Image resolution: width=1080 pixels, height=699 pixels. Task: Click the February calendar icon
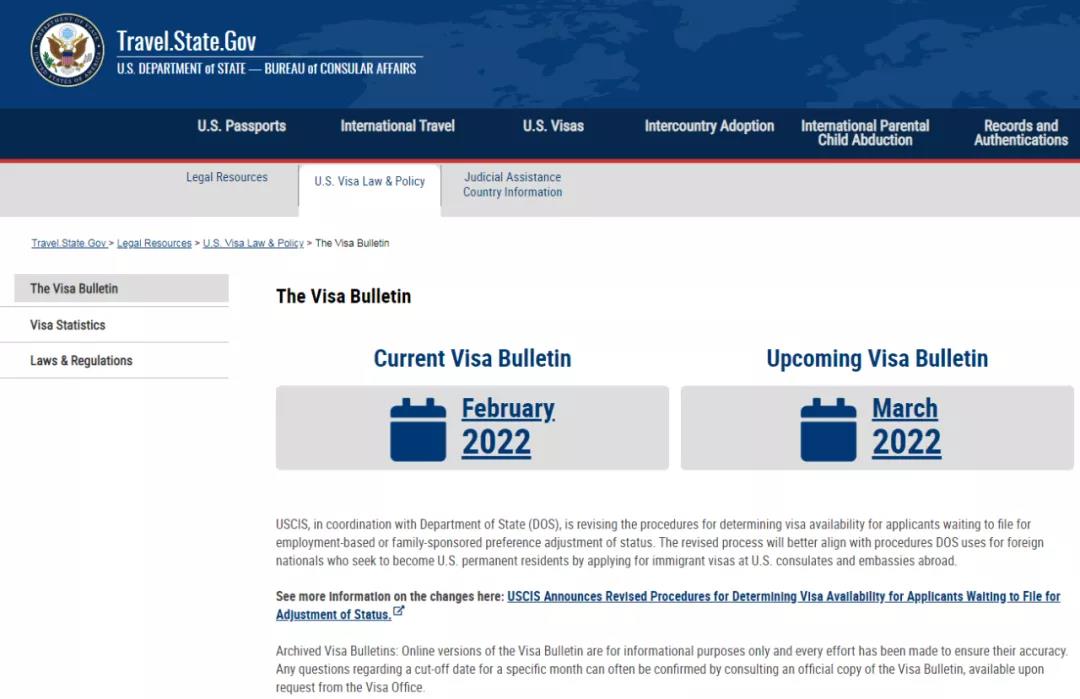418,429
